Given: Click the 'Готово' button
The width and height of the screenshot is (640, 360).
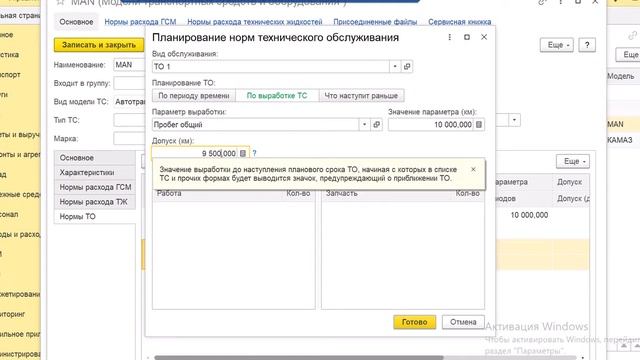Looking at the screenshot, I should pyautogui.click(x=414, y=322).
